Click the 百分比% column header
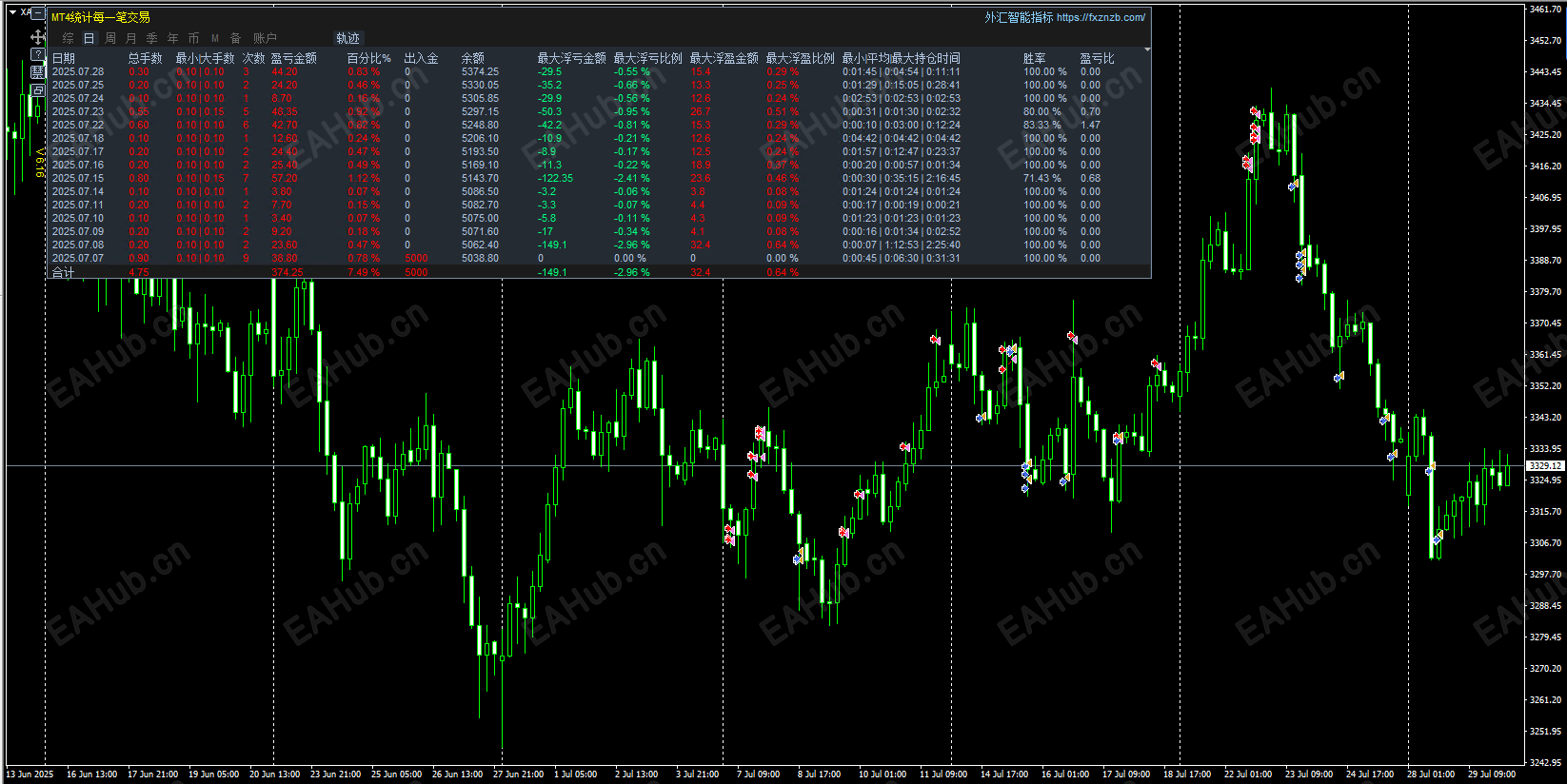 click(x=369, y=58)
